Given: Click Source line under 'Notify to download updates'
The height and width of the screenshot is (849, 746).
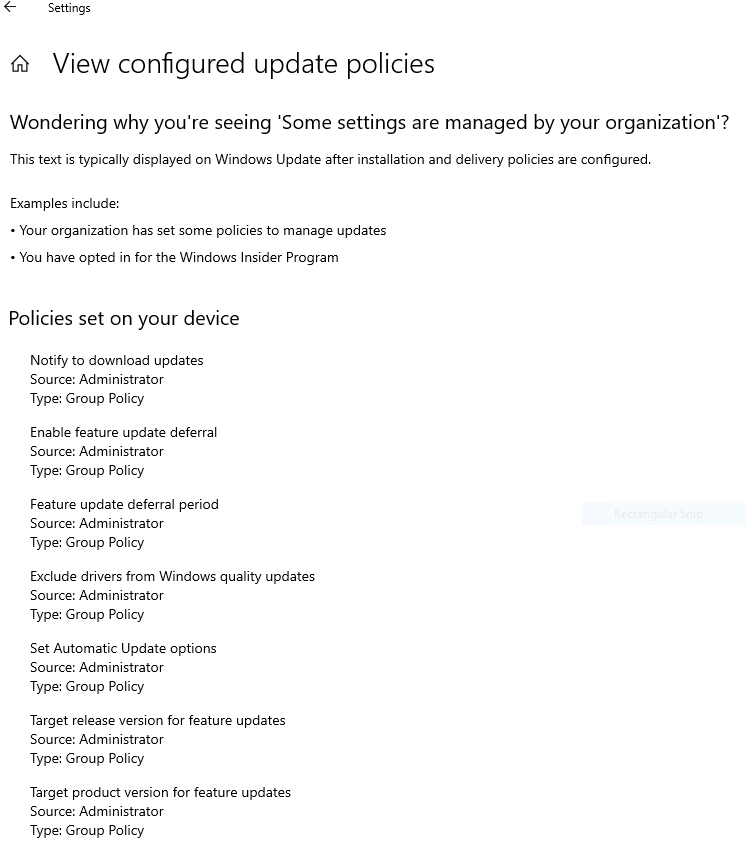Looking at the screenshot, I should click(x=96, y=379).
